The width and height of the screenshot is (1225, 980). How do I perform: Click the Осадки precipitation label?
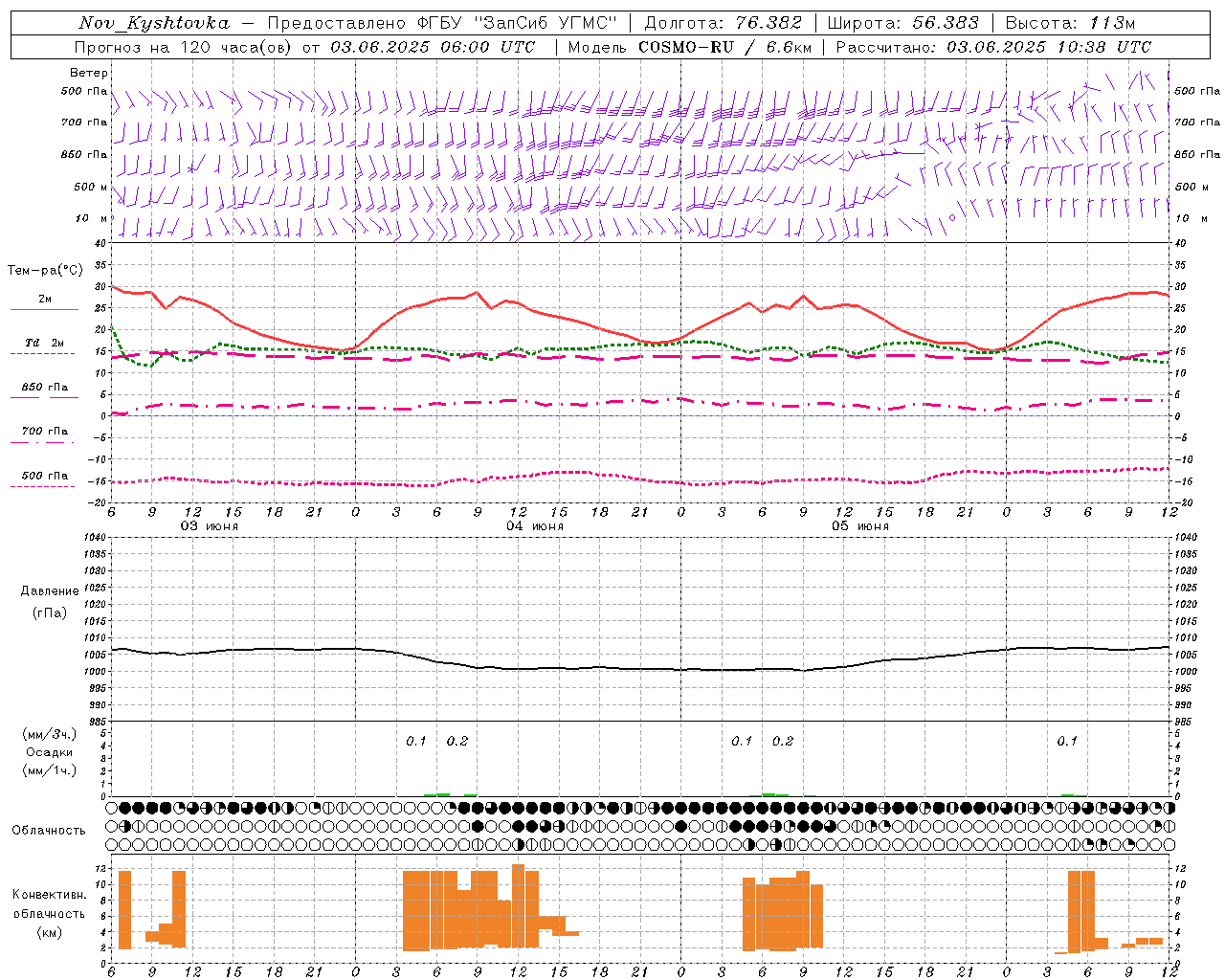tap(50, 752)
